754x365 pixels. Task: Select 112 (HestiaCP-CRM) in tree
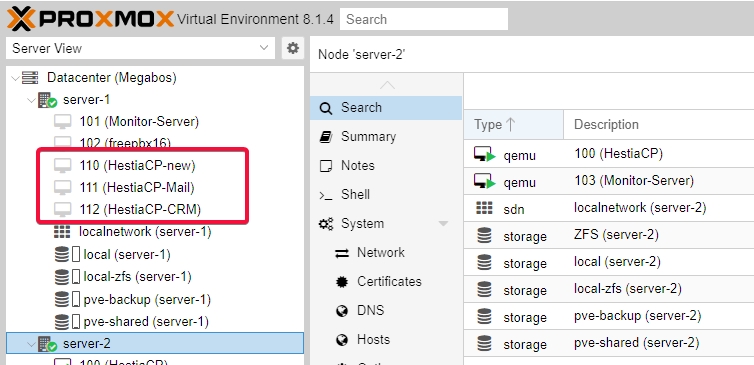tap(140, 210)
